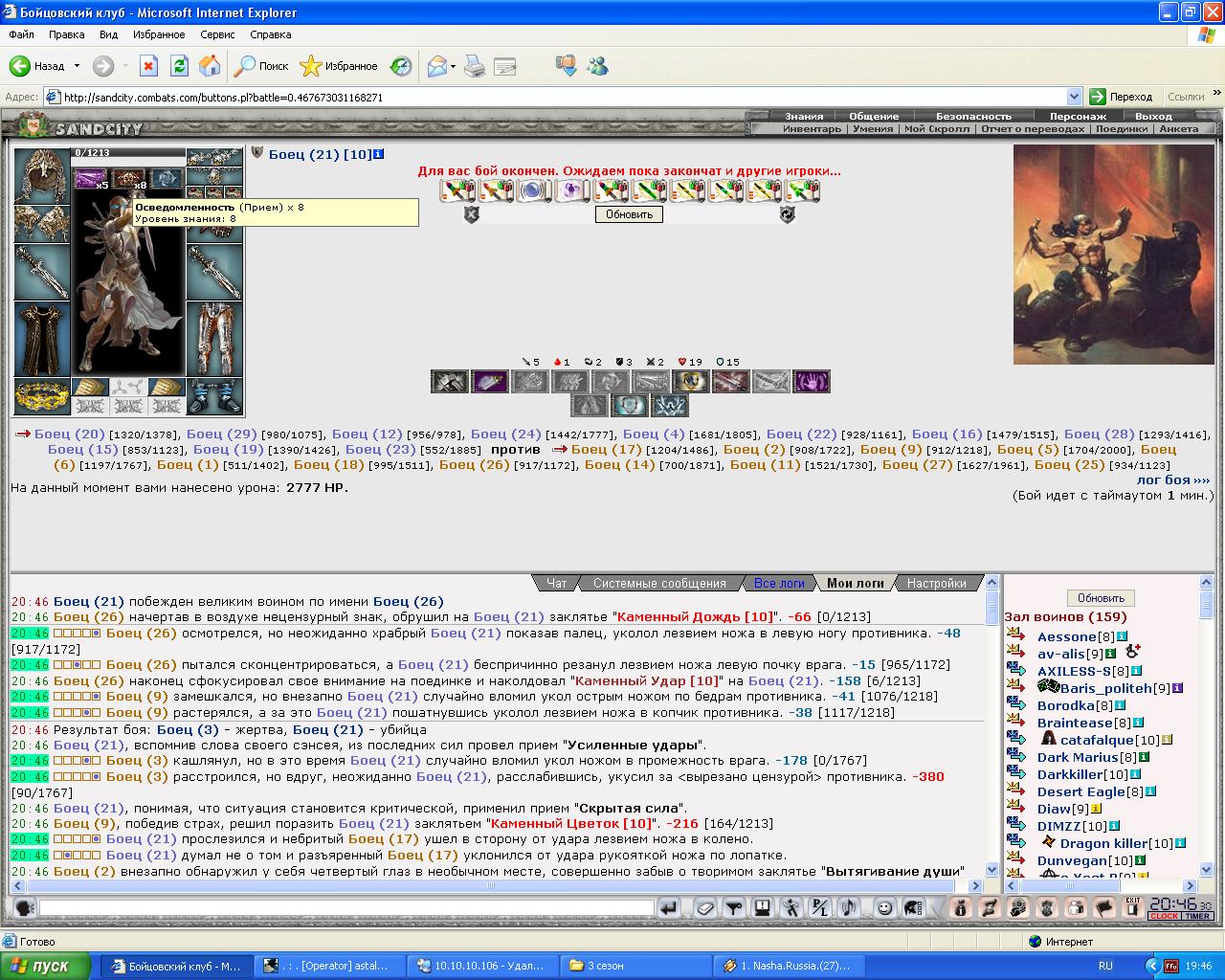This screenshot has height=980, width=1225.
Task: Expand the address bar URL dropdown
Action: pos(1074,97)
